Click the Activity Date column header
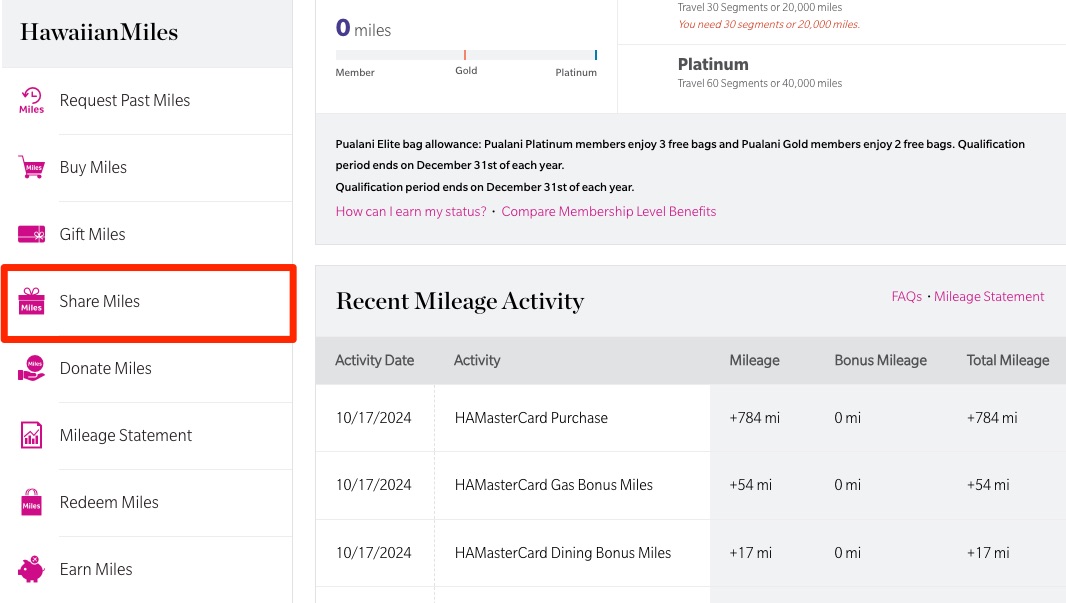This screenshot has height=603, width=1066. (374, 360)
